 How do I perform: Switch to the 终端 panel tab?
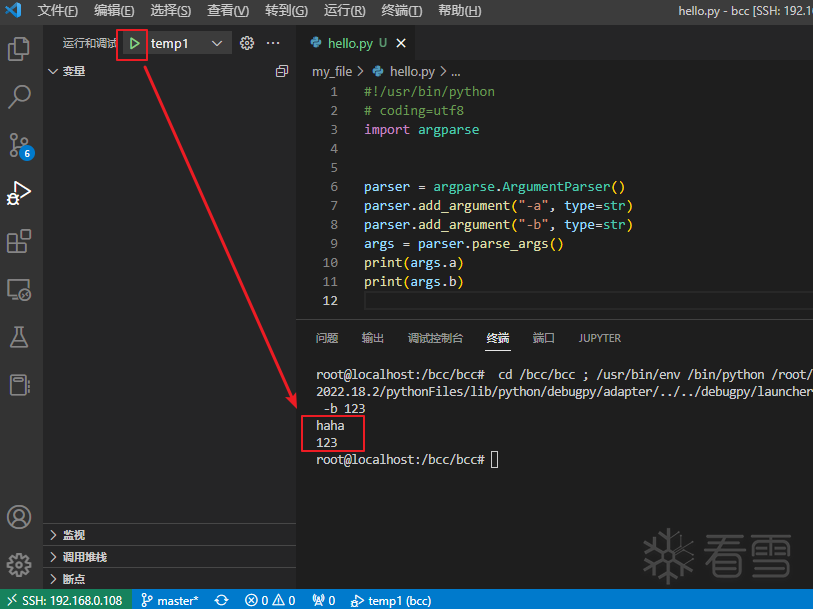(x=498, y=338)
